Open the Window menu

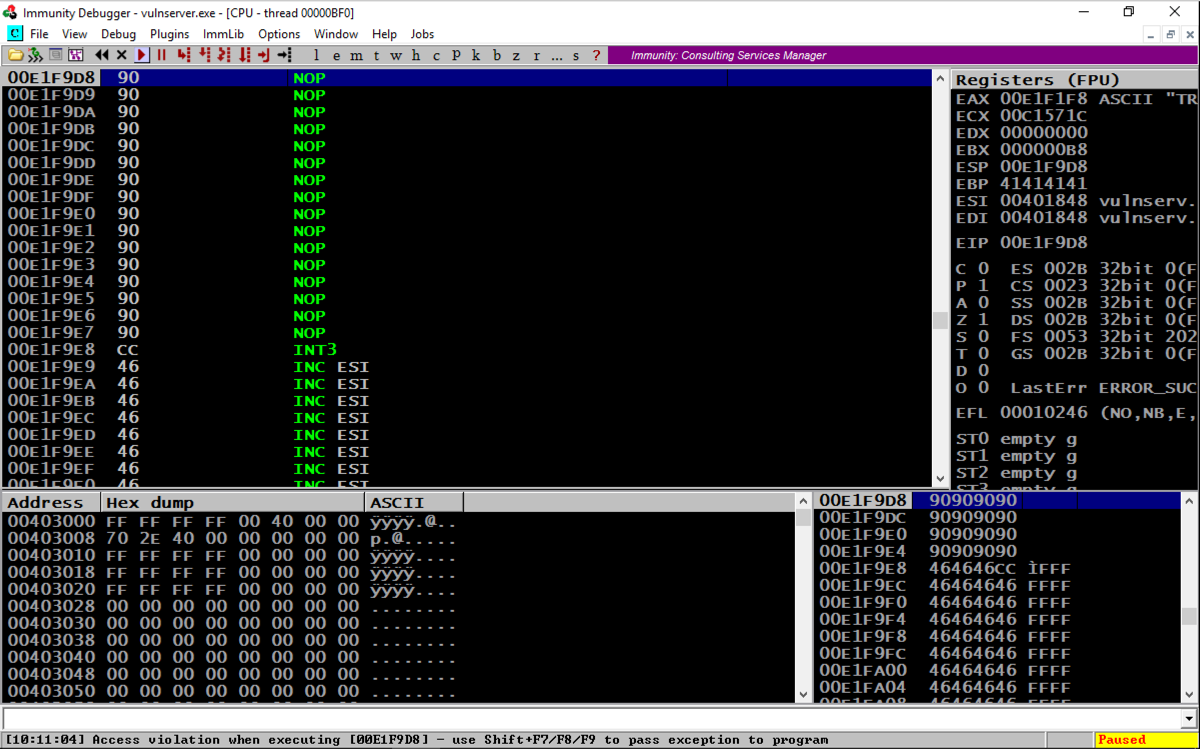[x=336, y=34]
